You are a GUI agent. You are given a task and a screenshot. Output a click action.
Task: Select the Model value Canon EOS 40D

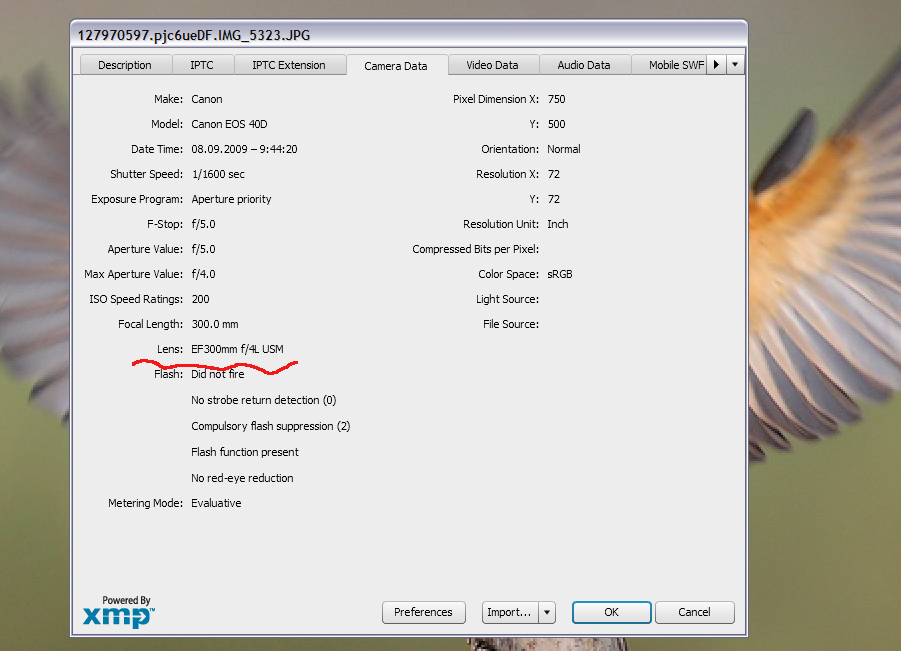click(x=229, y=124)
